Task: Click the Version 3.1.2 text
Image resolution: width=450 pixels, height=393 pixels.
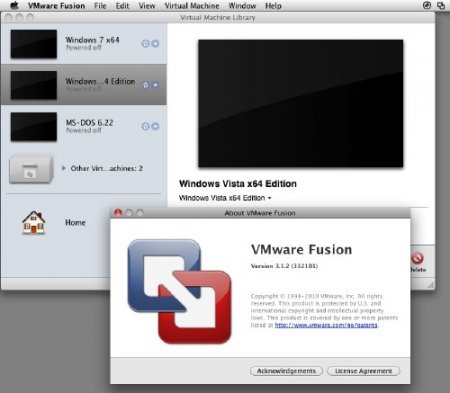Action: pyautogui.click(x=284, y=266)
